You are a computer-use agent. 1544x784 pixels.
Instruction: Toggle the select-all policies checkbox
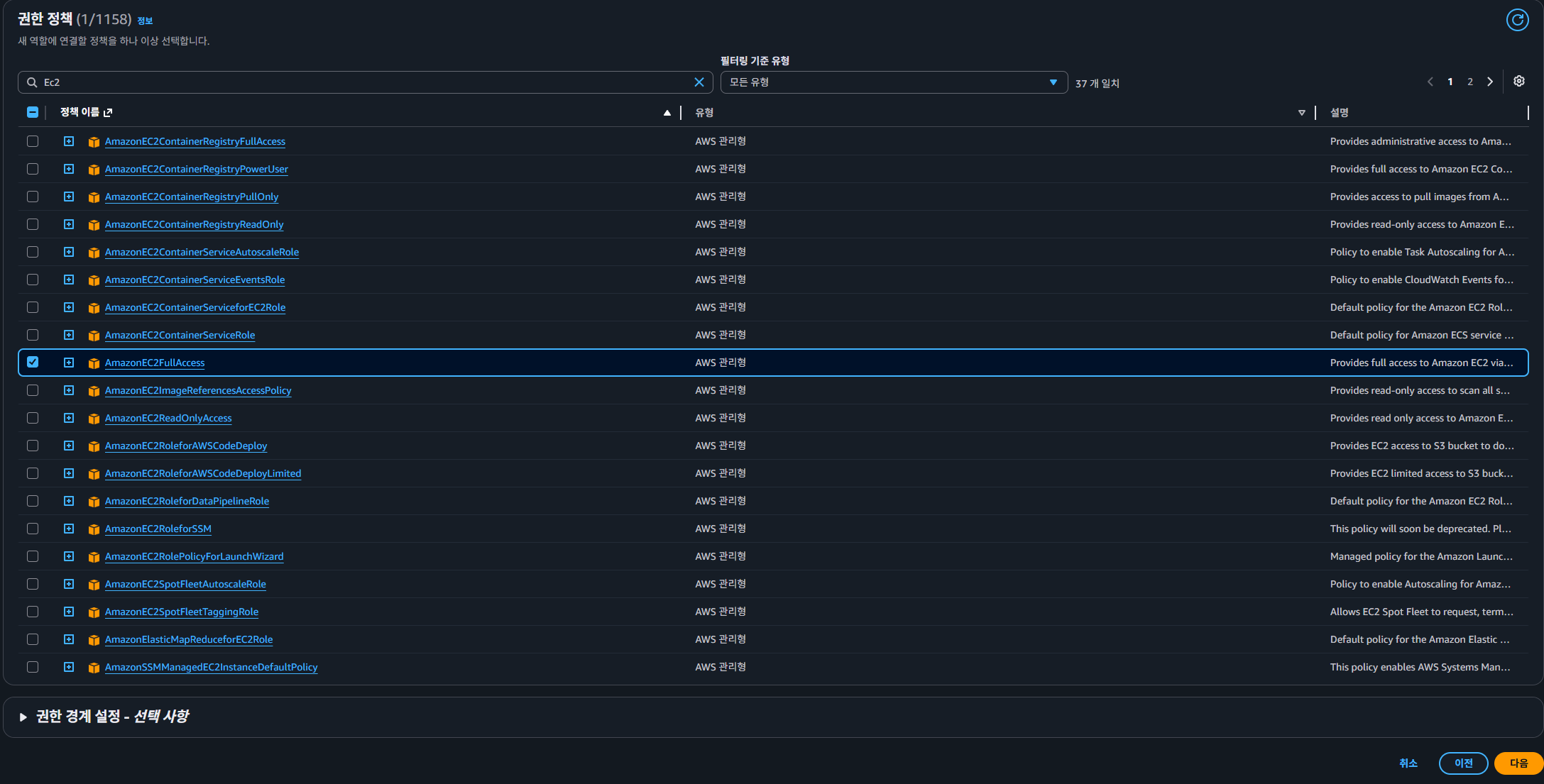click(x=33, y=112)
